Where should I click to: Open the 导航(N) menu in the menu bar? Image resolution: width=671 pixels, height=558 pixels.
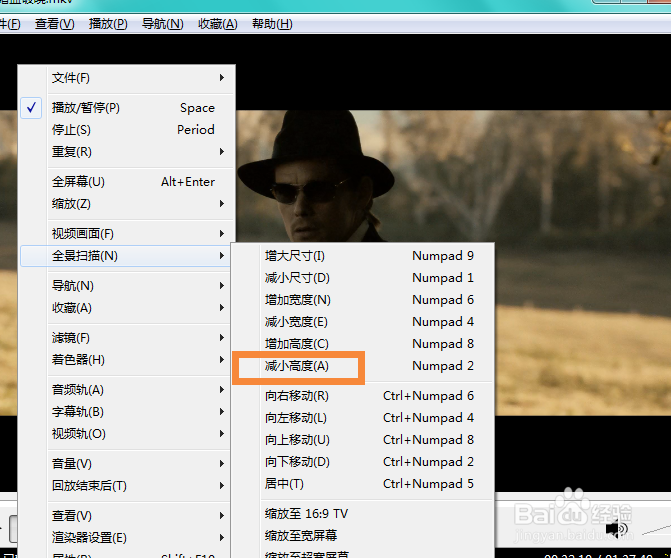(x=163, y=24)
